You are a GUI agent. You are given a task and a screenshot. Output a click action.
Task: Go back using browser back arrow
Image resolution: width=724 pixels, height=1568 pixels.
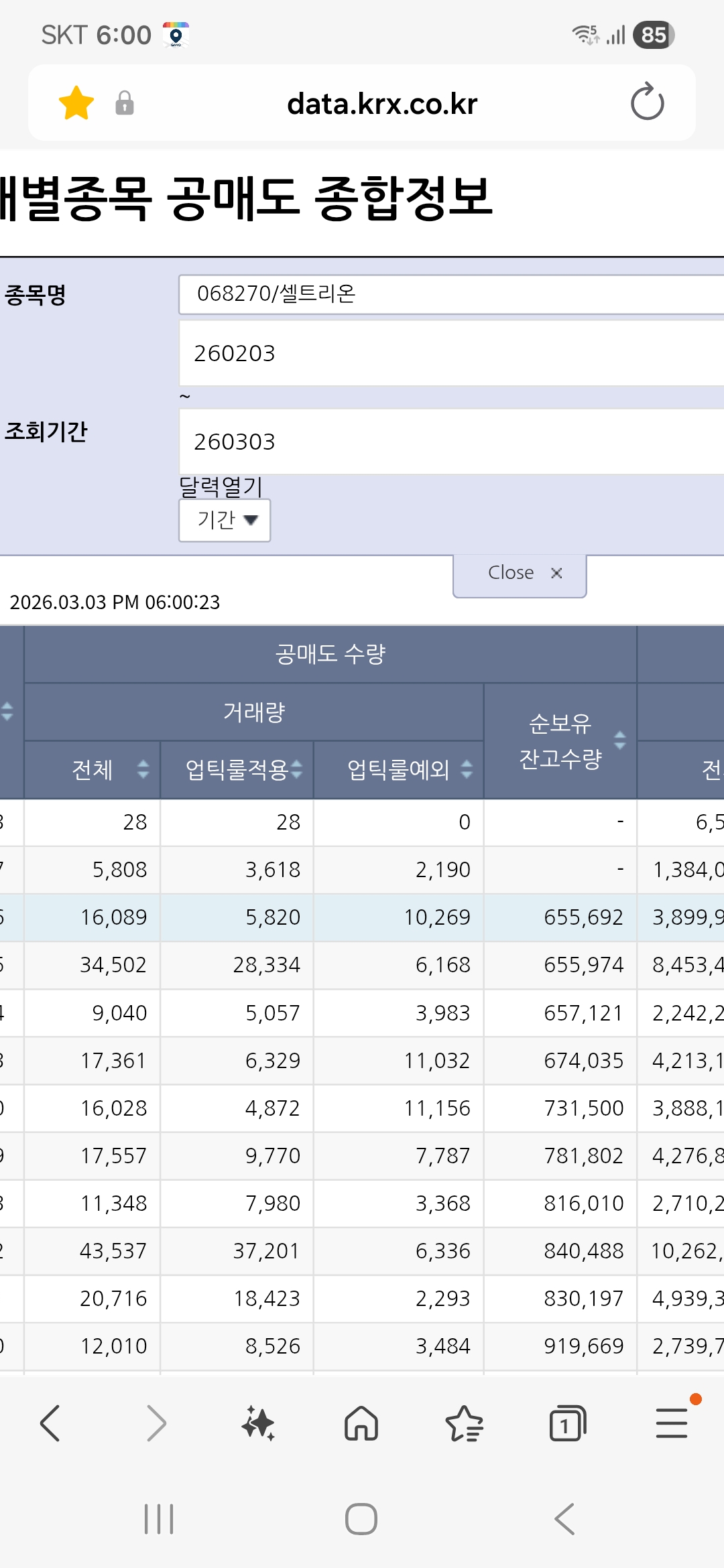pyautogui.click(x=51, y=1423)
